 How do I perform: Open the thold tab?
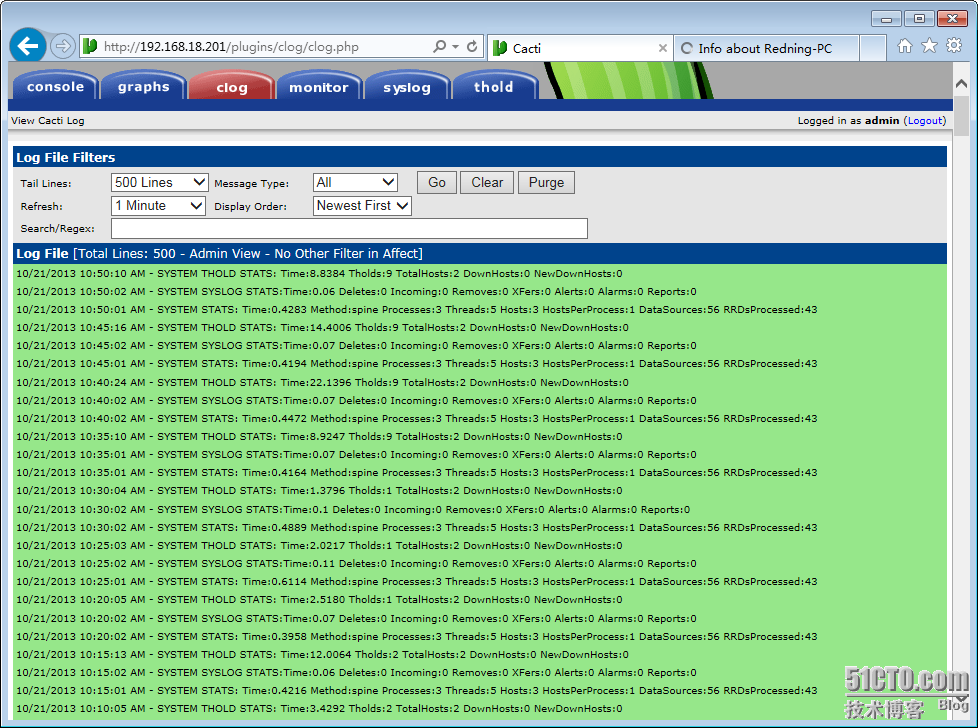click(493, 86)
